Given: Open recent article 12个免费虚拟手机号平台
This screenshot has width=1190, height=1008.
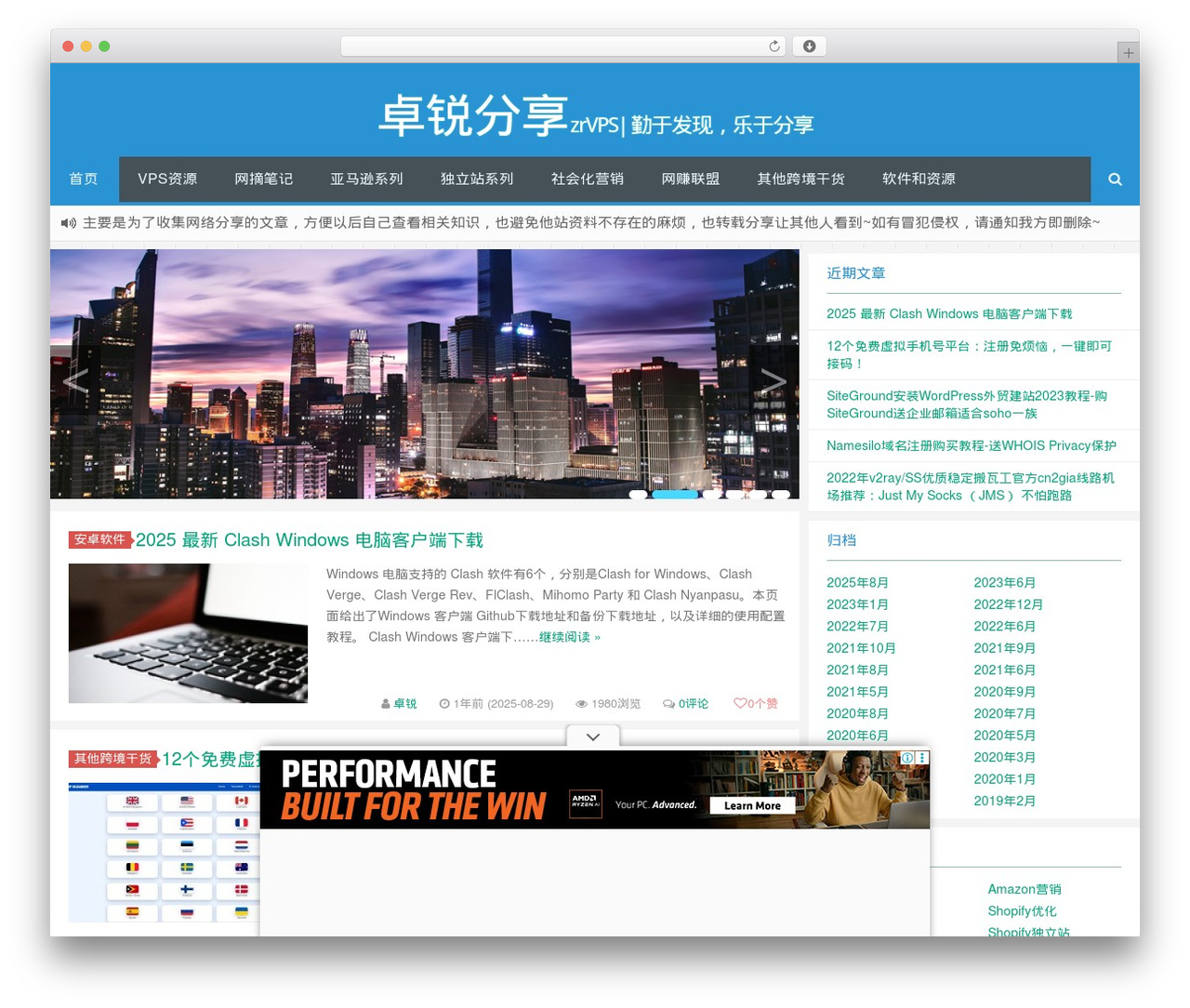Looking at the screenshot, I should click(x=969, y=355).
